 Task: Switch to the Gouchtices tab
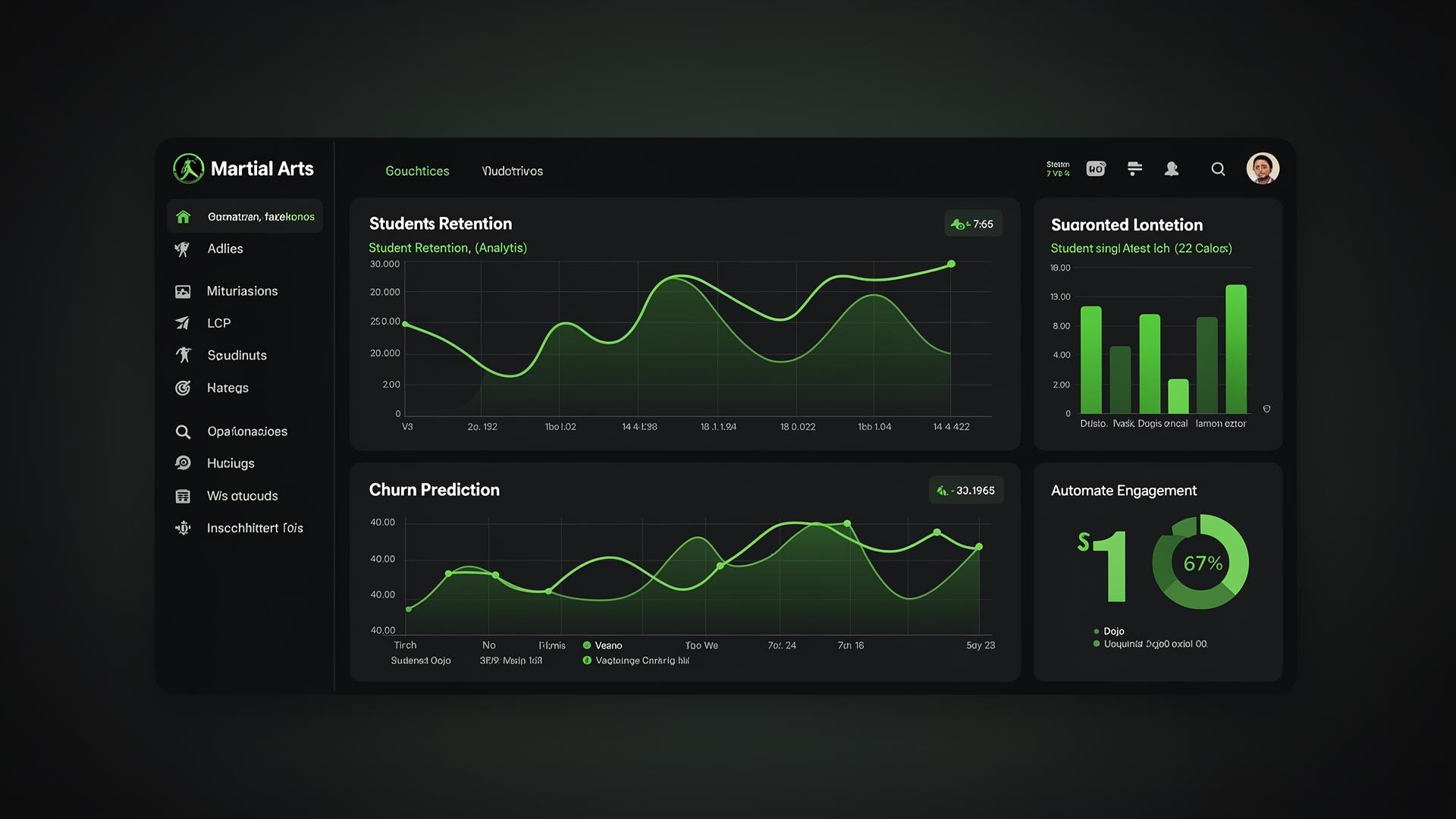(417, 171)
